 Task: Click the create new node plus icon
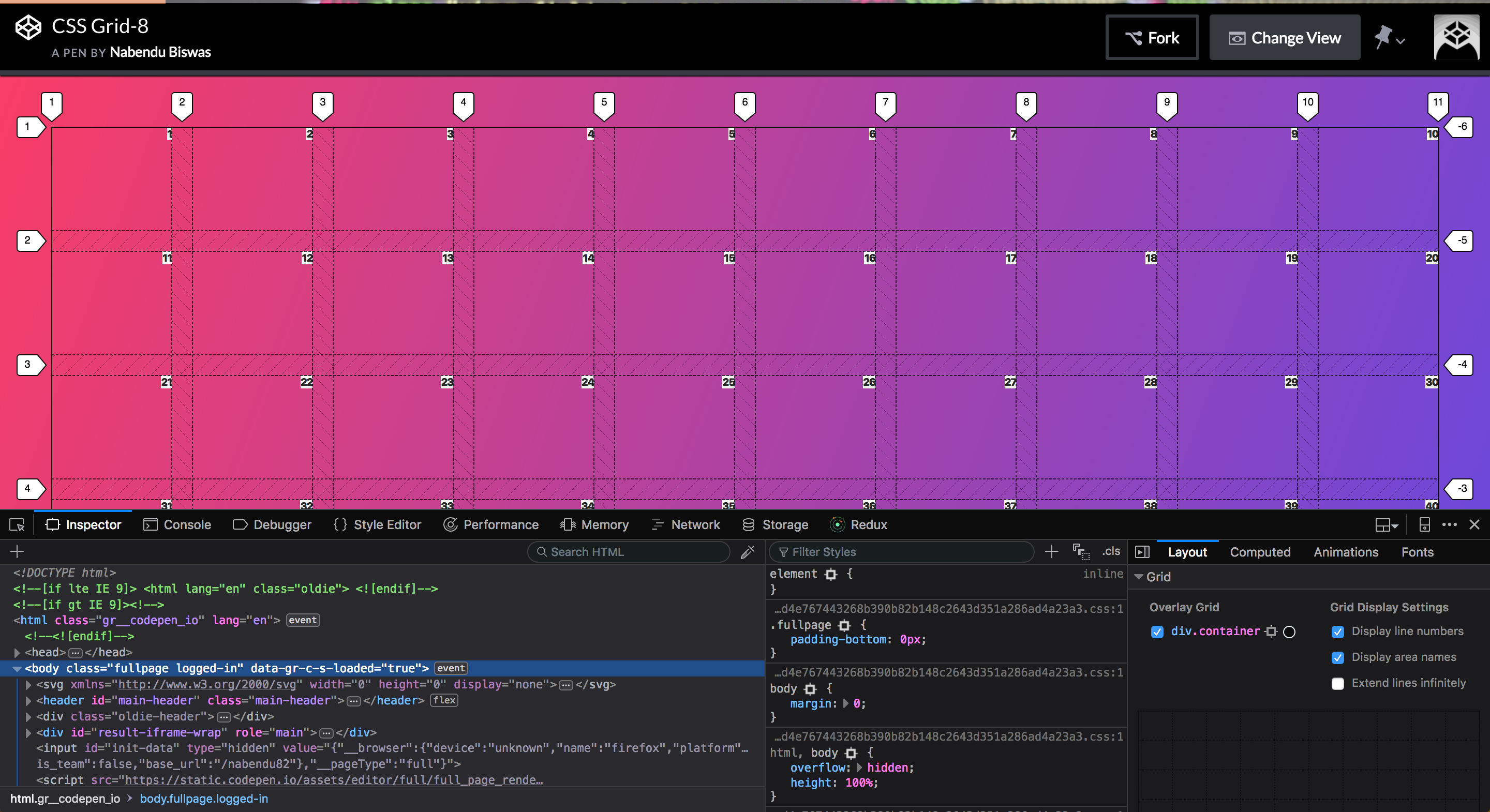click(x=17, y=552)
